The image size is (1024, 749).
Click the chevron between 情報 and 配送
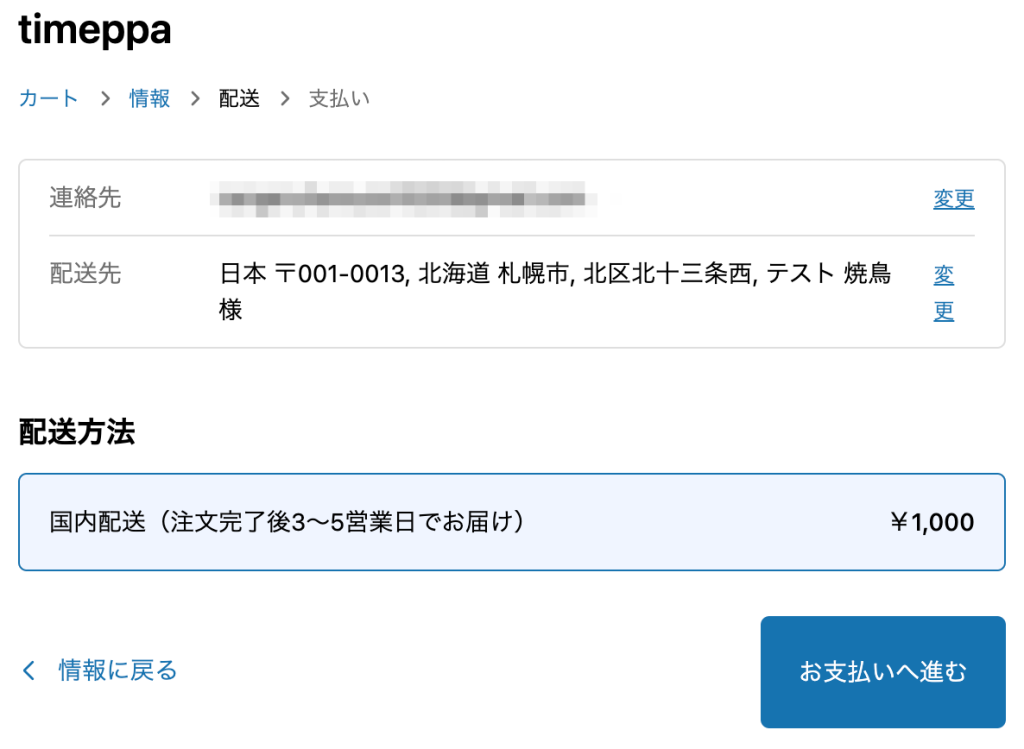[194, 98]
